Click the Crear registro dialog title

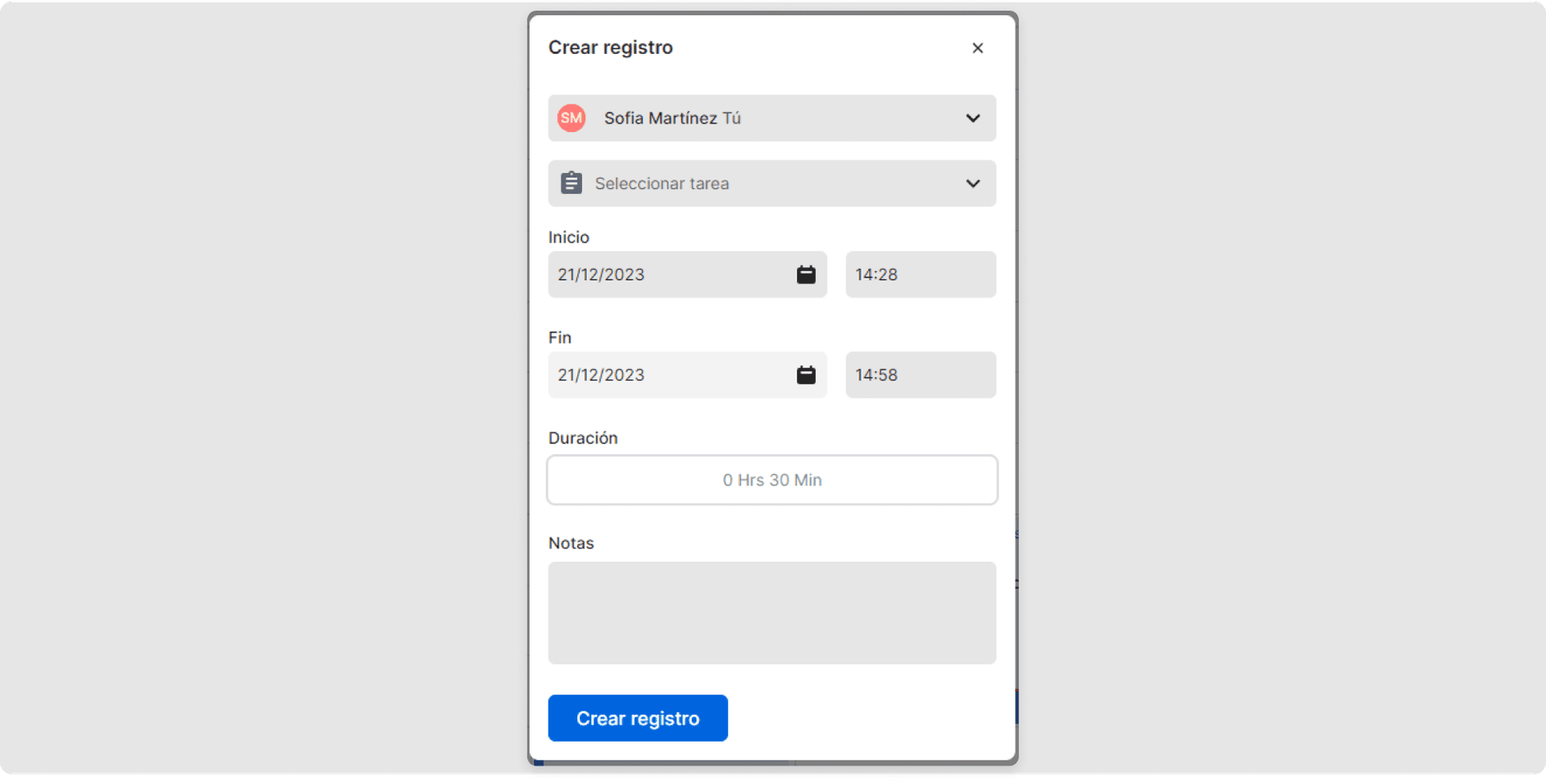[x=610, y=47]
